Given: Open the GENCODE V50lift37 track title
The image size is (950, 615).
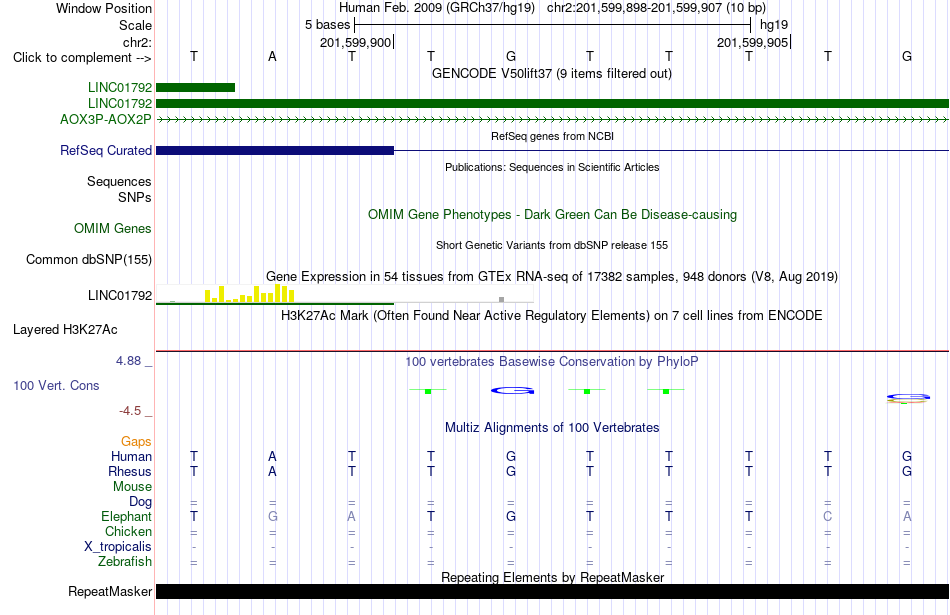Looking at the screenshot, I should pos(551,73).
